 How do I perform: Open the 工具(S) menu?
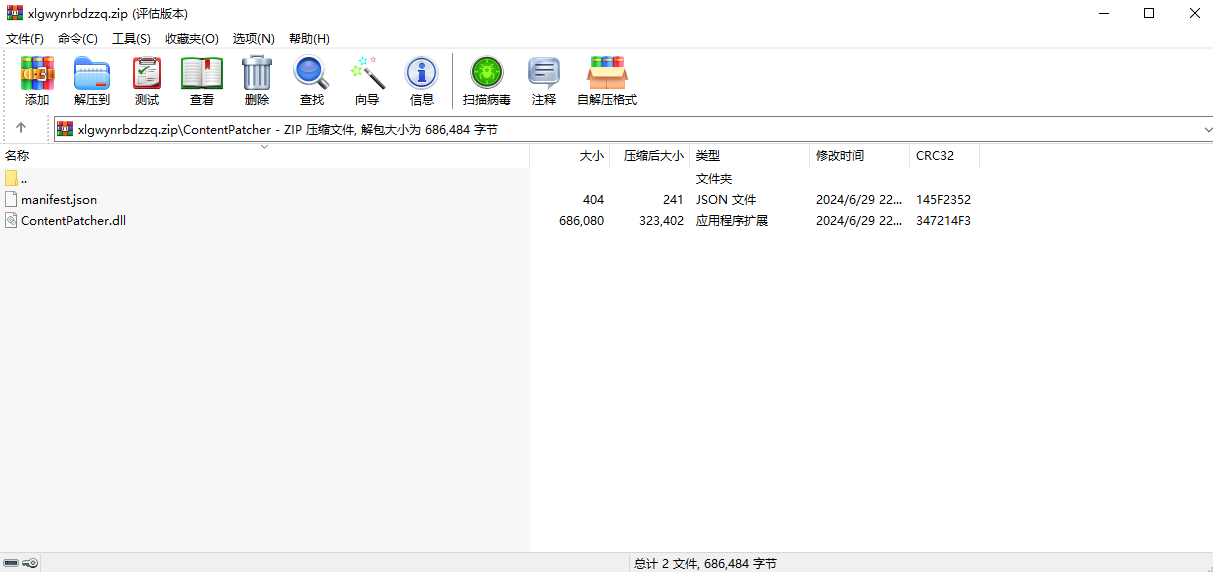(131, 38)
